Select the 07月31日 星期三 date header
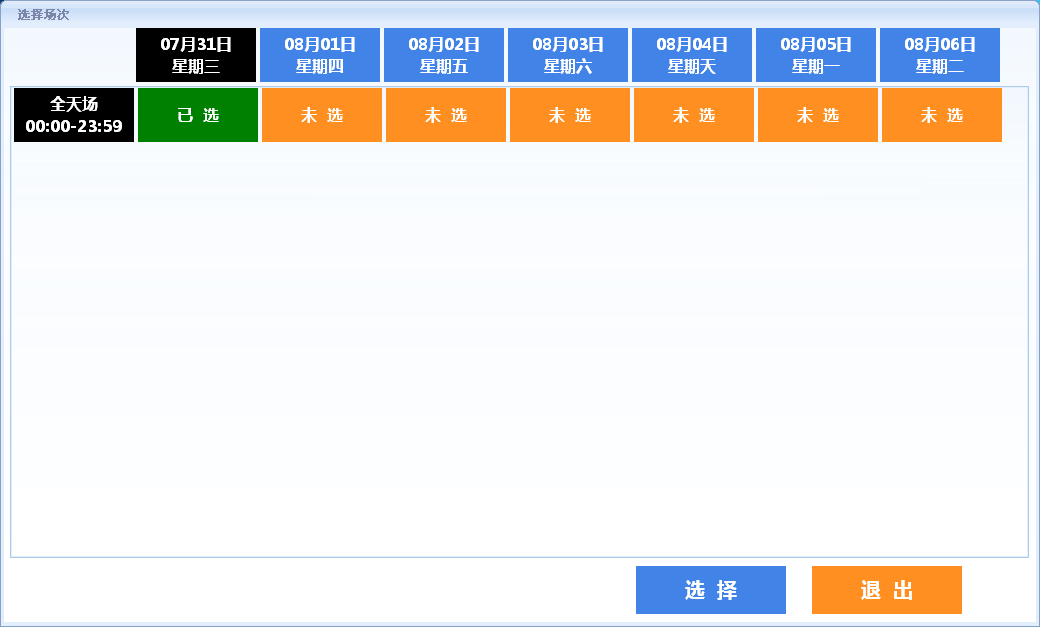1040x627 pixels. pos(196,55)
